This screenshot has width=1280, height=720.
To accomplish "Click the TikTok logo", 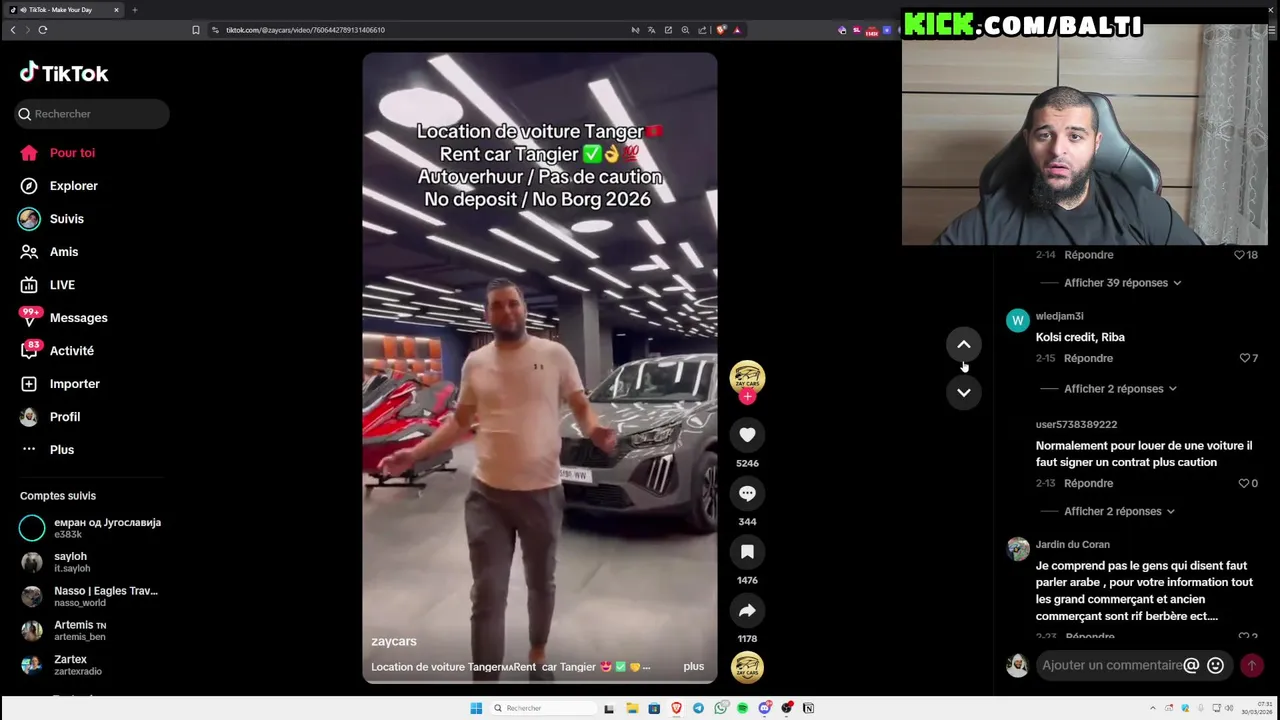I will coord(64,73).
